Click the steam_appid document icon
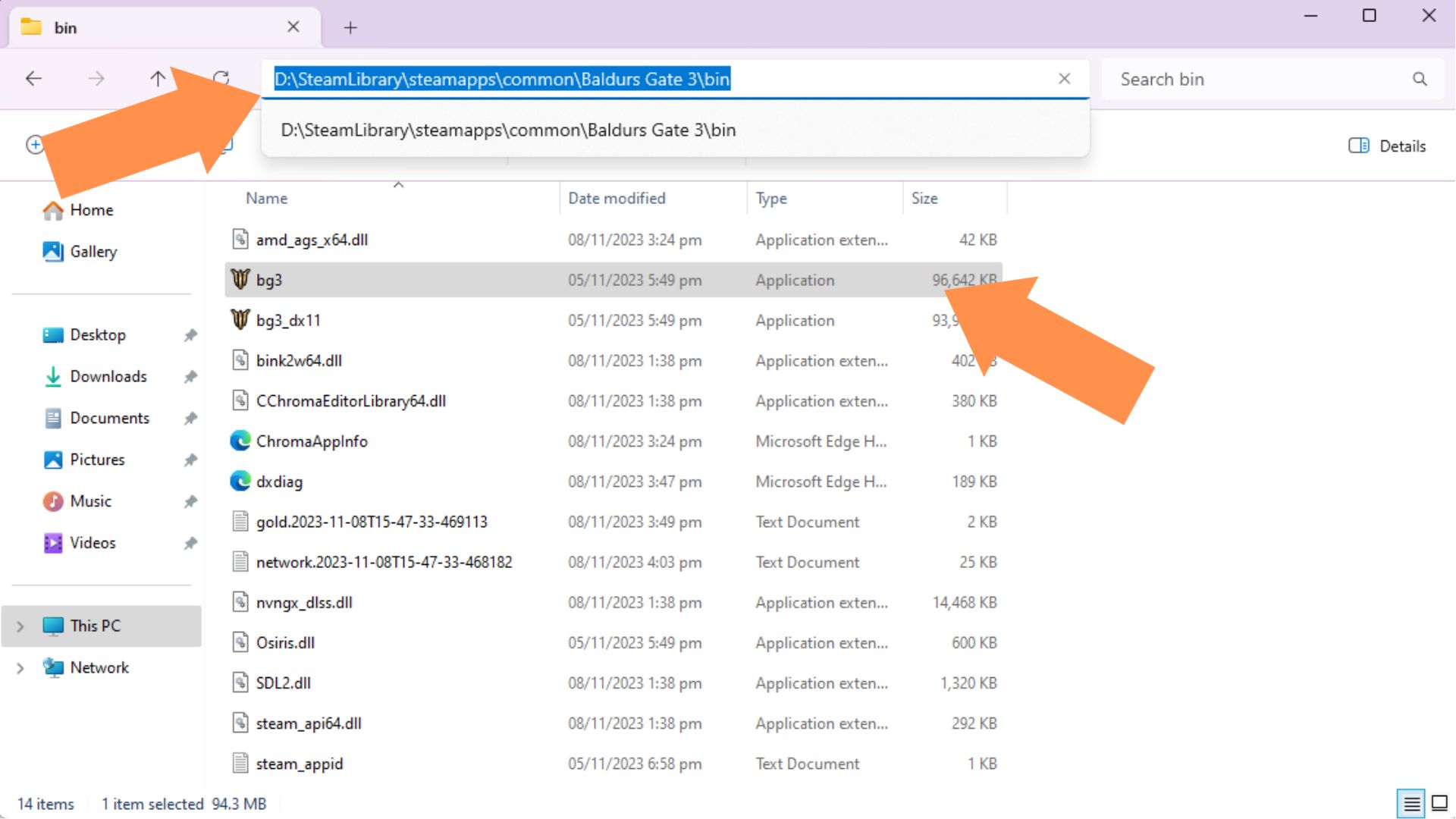 (x=240, y=763)
